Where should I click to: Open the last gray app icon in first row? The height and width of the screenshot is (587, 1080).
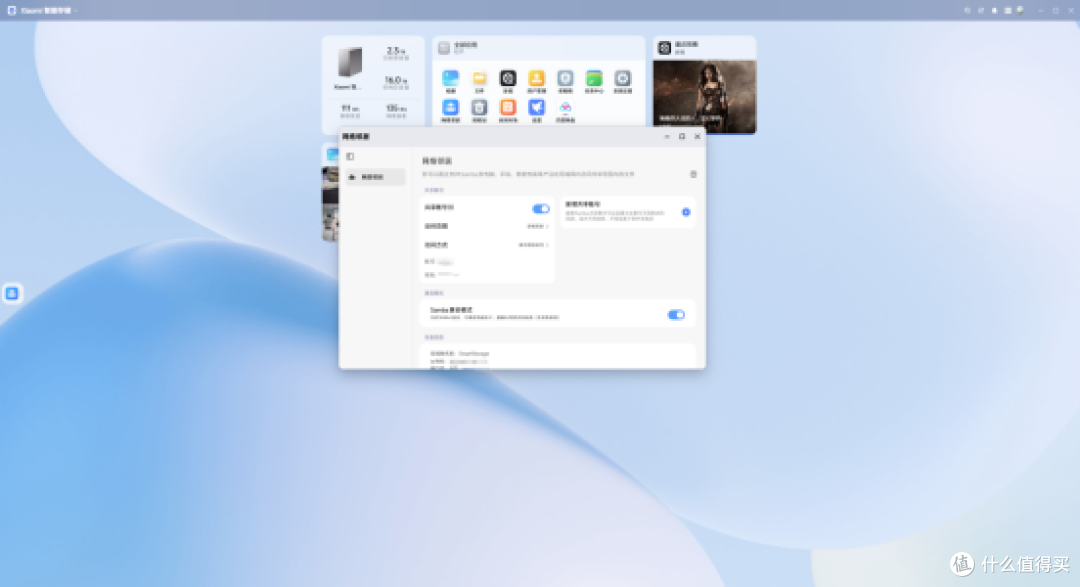[x=623, y=79]
